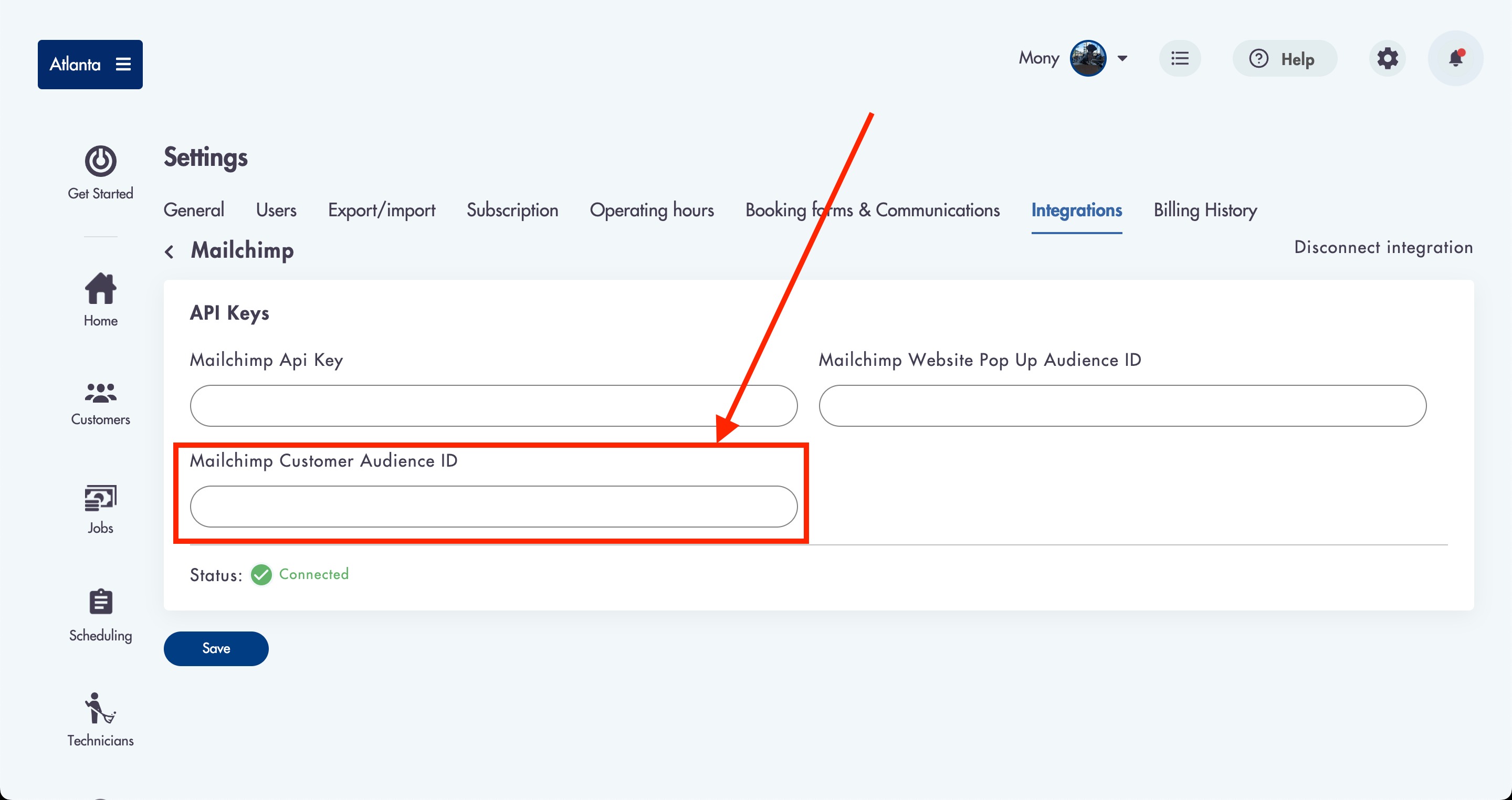
Task: Select the Integrations tab
Action: tap(1076, 210)
